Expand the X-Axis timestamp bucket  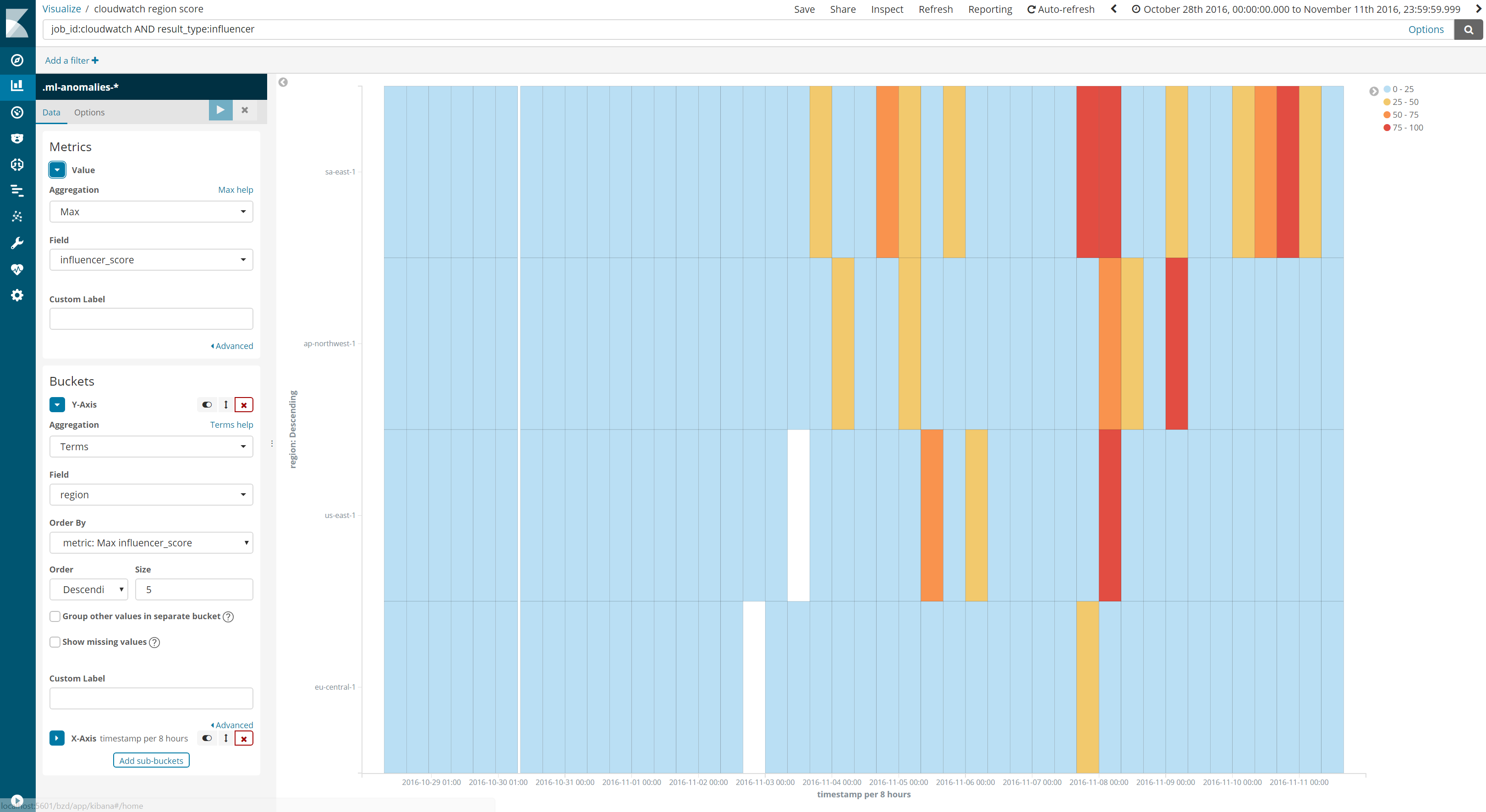(x=56, y=738)
